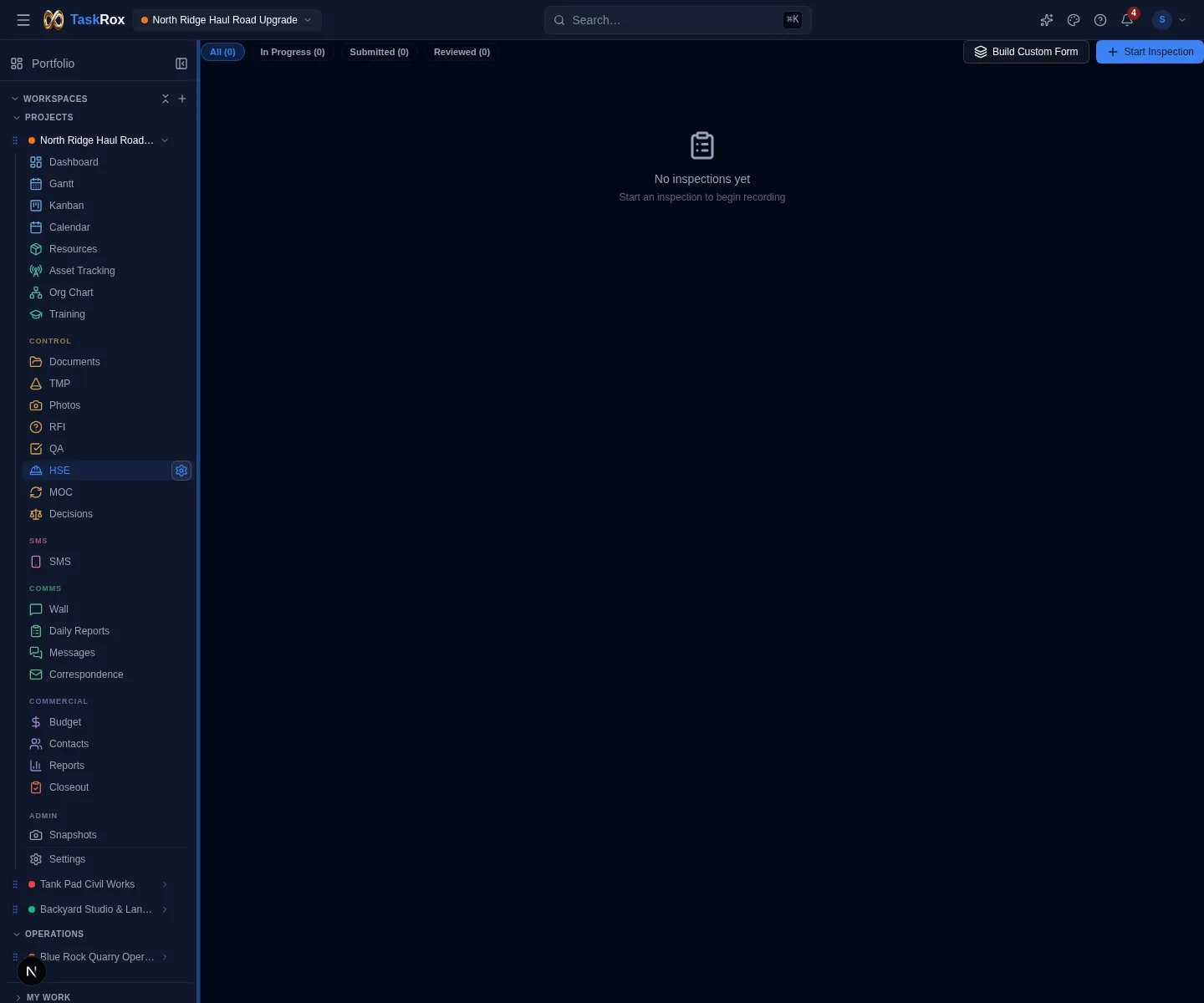Open the theme palette icon
The height and width of the screenshot is (1003, 1204).
(x=1074, y=20)
